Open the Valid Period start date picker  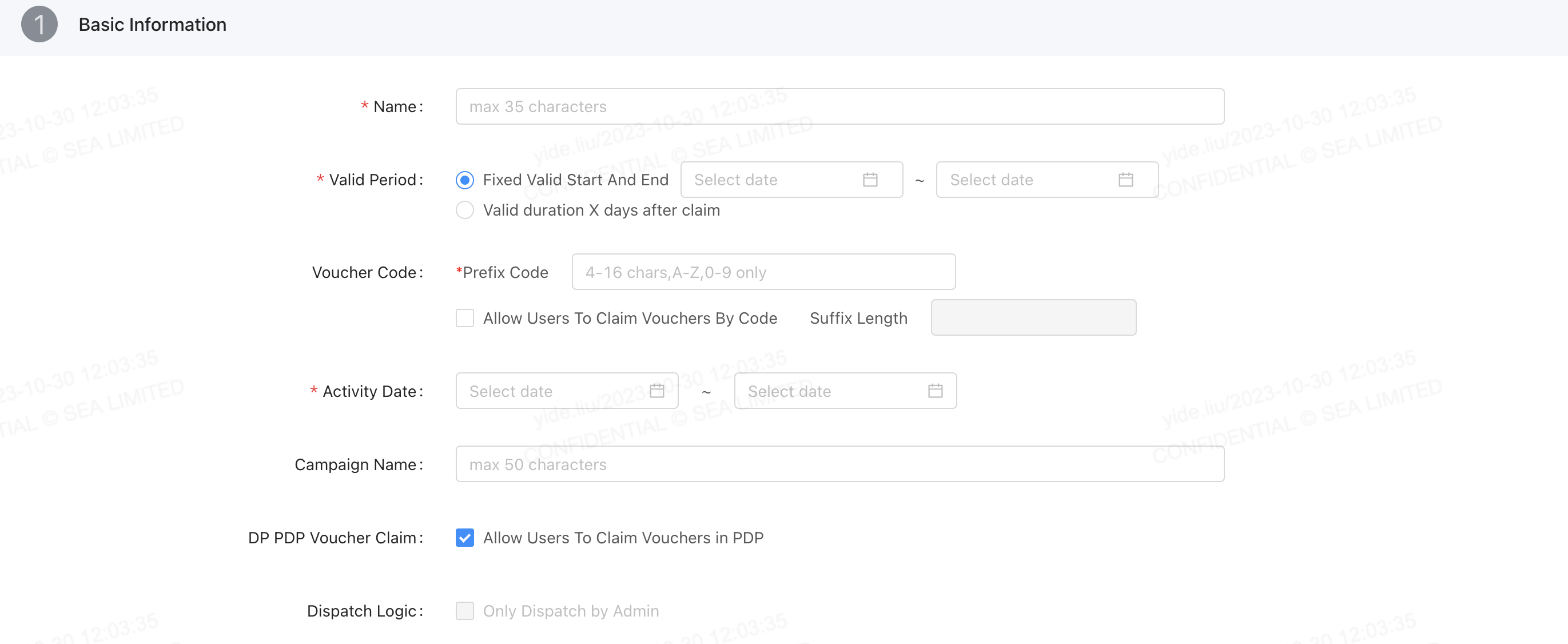pyautogui.click(x=773, y=180)
